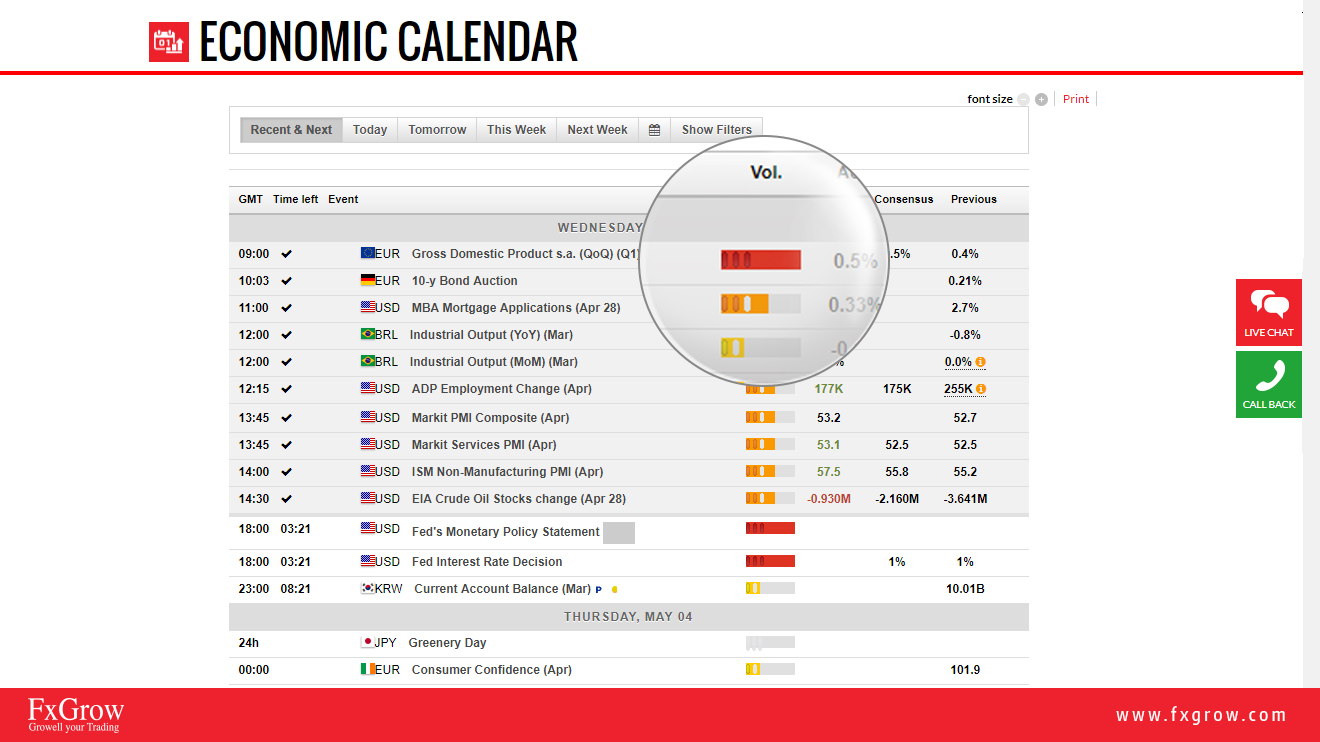The height and width of the screenshot is (742, 1320).
Task: Click the Print link
Action: 1076,99
